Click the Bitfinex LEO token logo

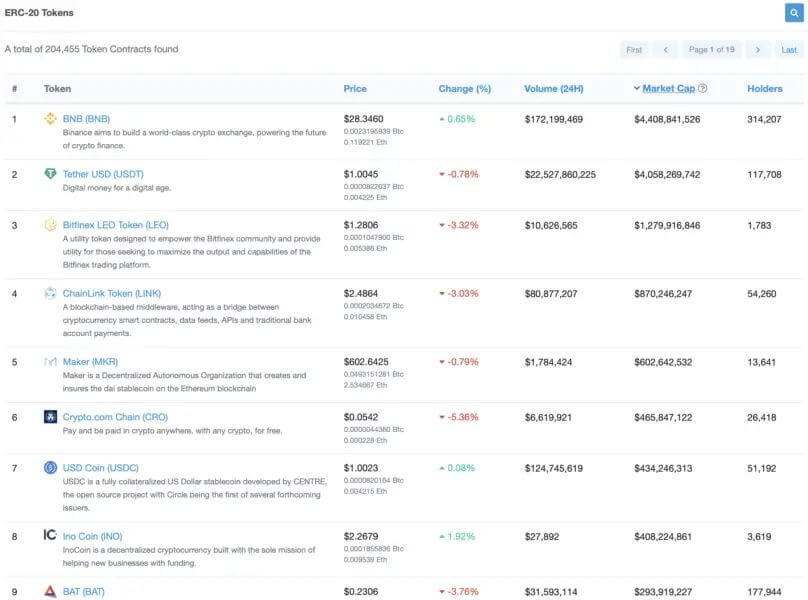[50, 225]
